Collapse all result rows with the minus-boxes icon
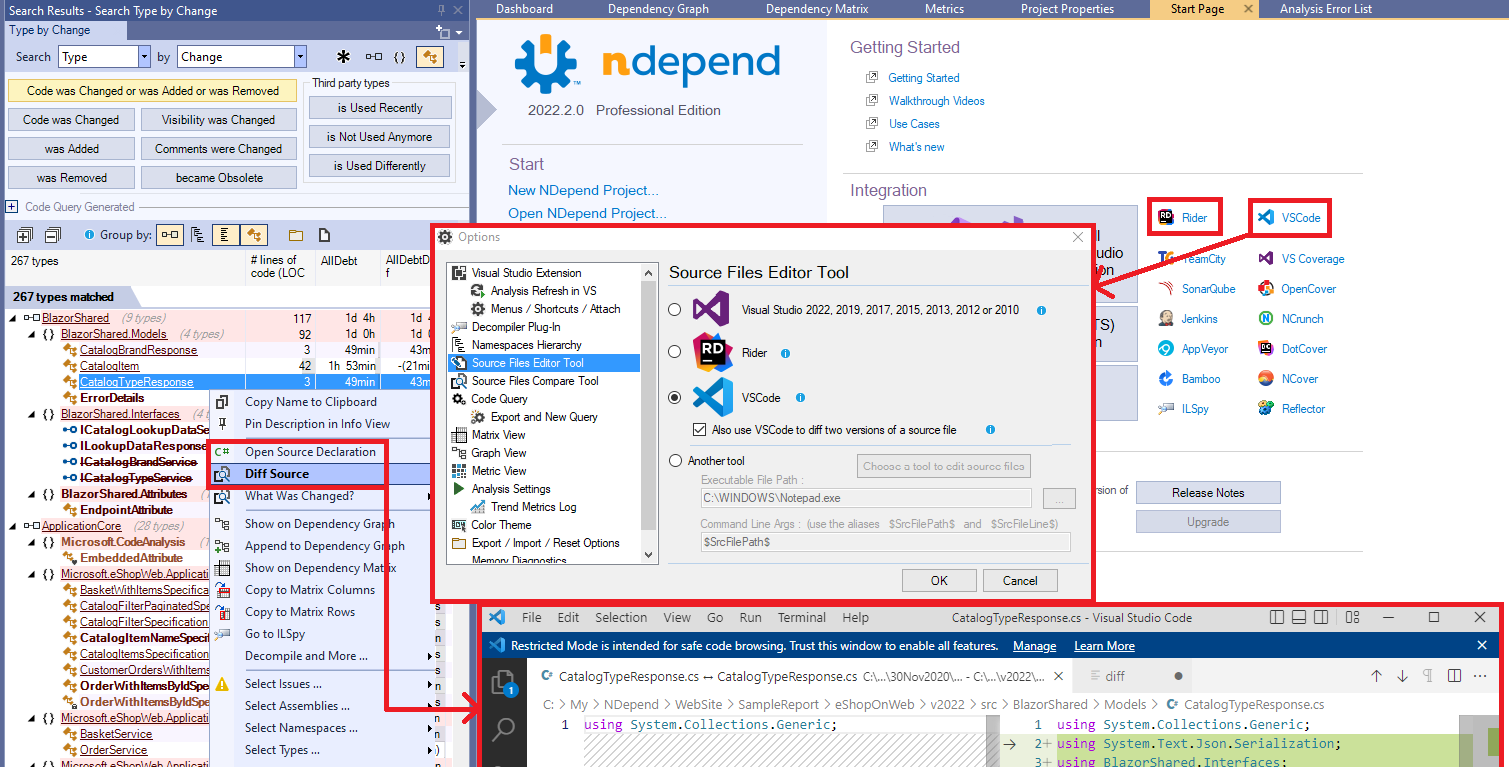 coord(53,235)
